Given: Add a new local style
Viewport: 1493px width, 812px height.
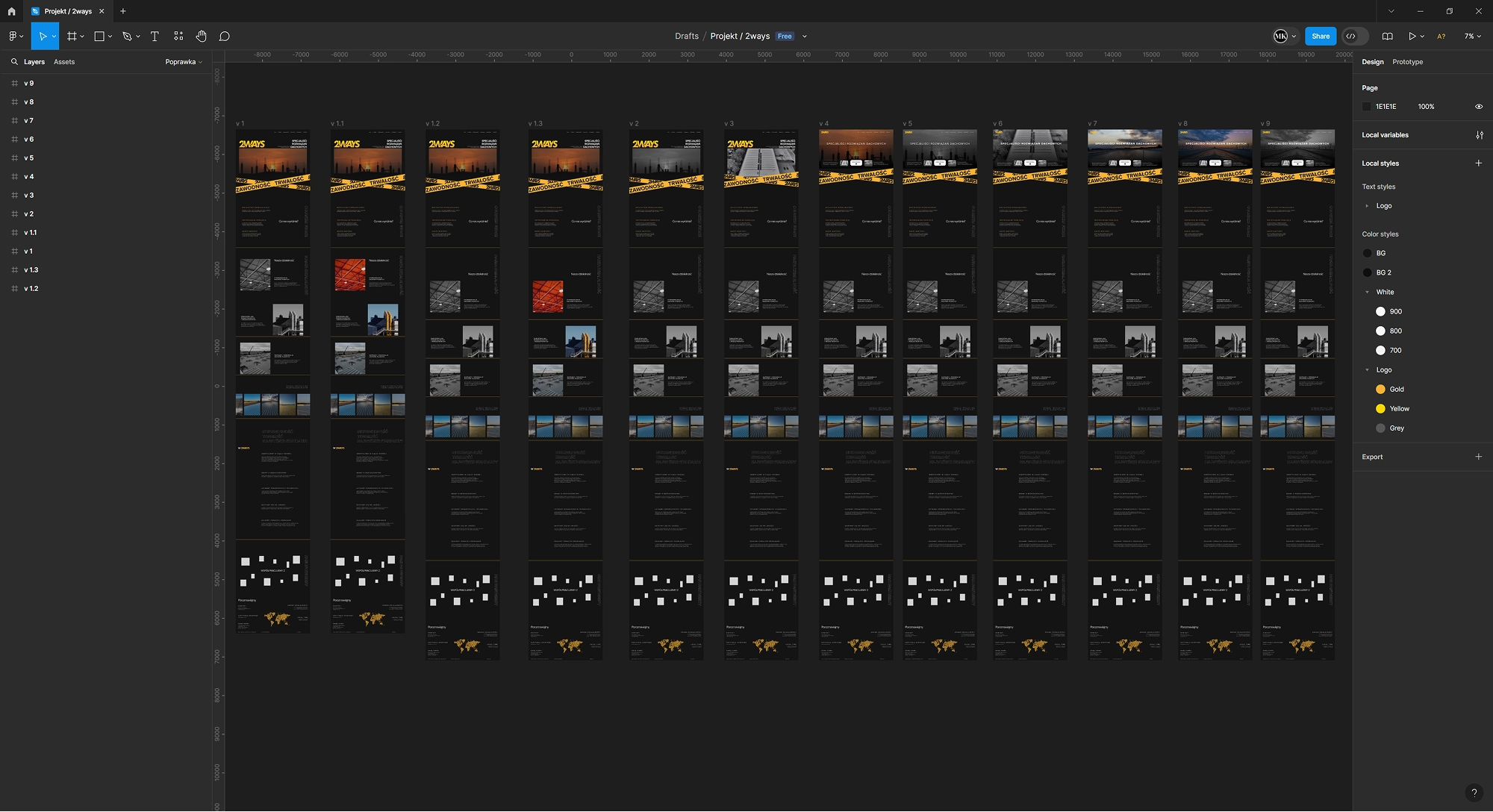Looking at the screenshot, I should click(x=1478, y=163).
